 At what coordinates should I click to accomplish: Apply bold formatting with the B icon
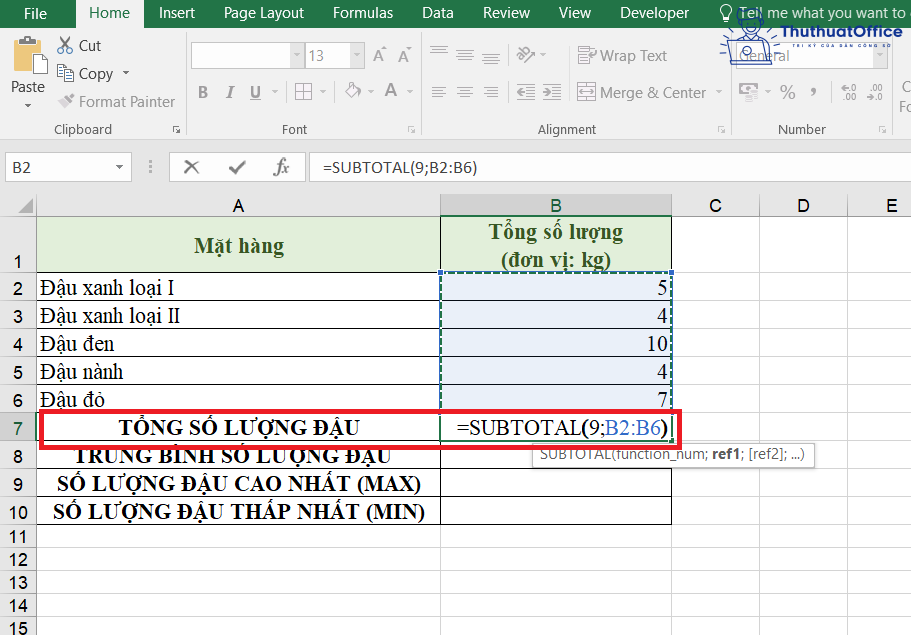tap(203, 92)
